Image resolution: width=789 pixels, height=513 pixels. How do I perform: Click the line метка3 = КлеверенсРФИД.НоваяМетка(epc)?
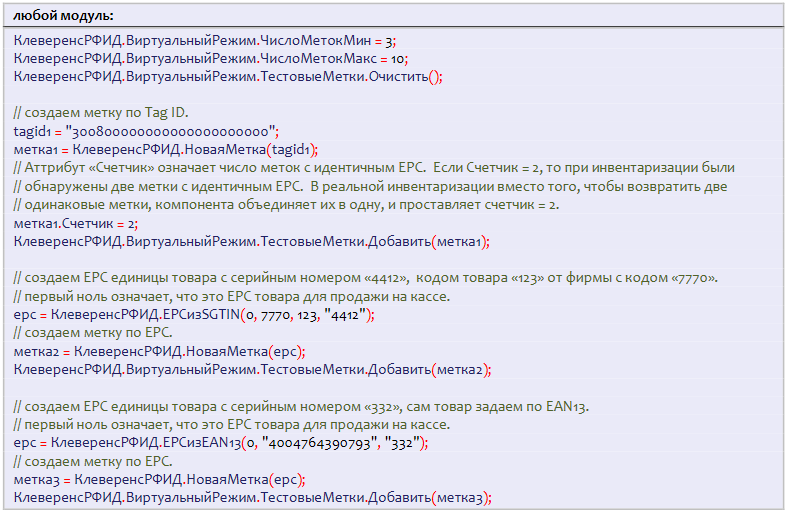(160, 480)
